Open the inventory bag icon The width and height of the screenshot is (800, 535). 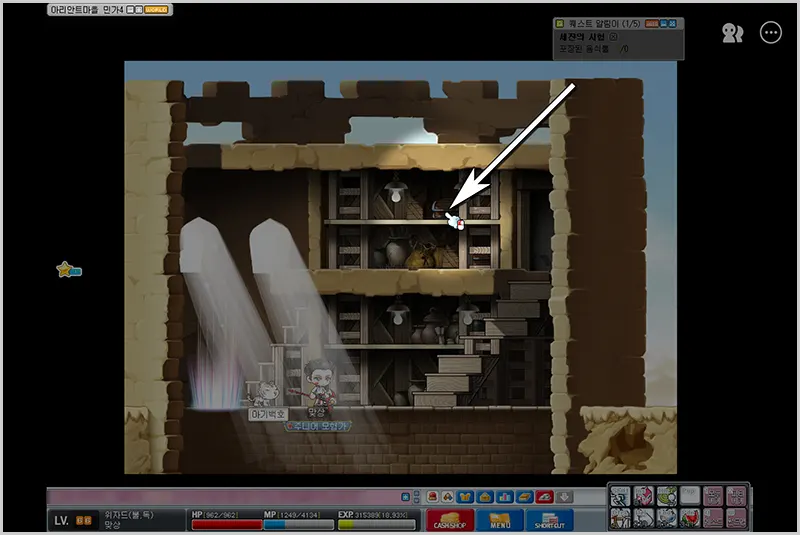tap(485, 497)
